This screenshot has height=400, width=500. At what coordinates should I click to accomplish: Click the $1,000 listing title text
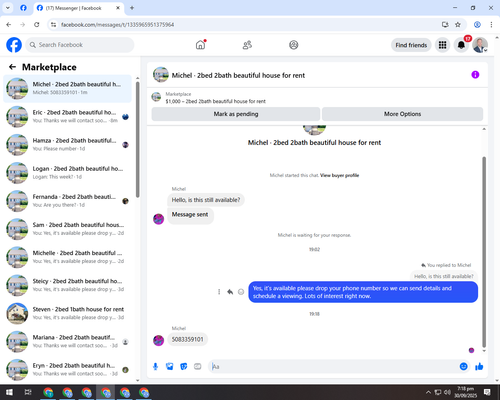point(216,101)
